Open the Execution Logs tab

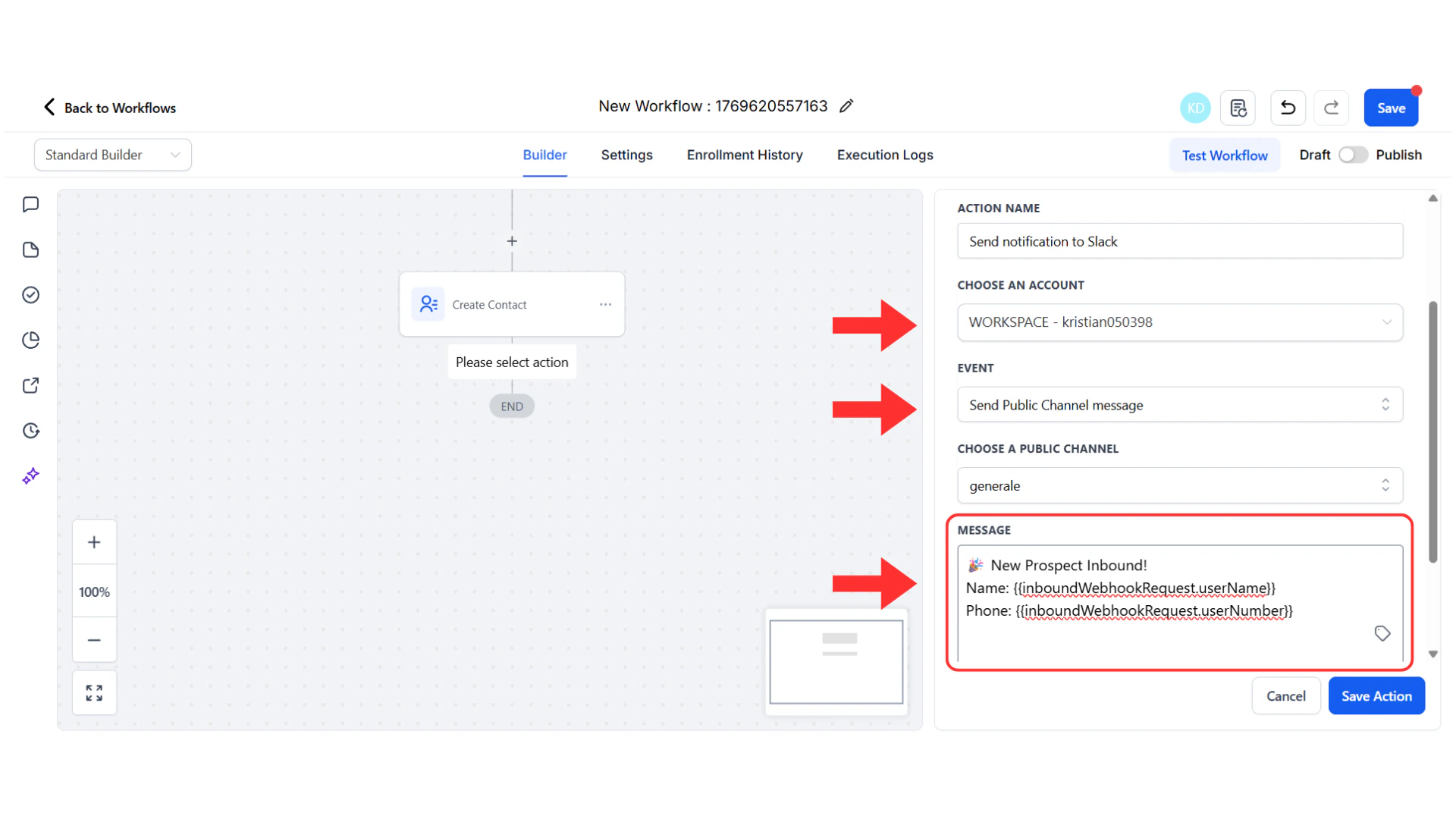[x=884, y=155]
